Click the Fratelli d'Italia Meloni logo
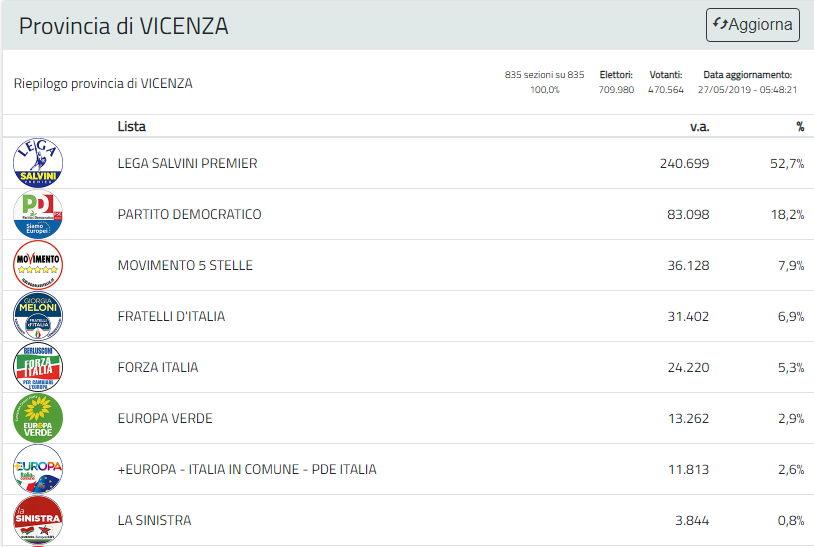The height and width of the screenshot is (547, 814). [38, 316]
